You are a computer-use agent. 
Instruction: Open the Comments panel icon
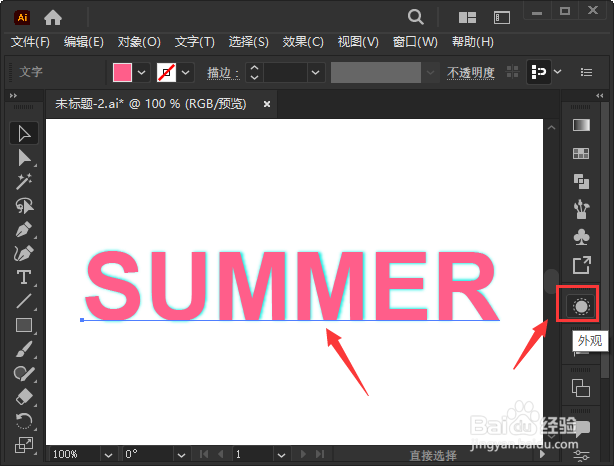point(583,428)
